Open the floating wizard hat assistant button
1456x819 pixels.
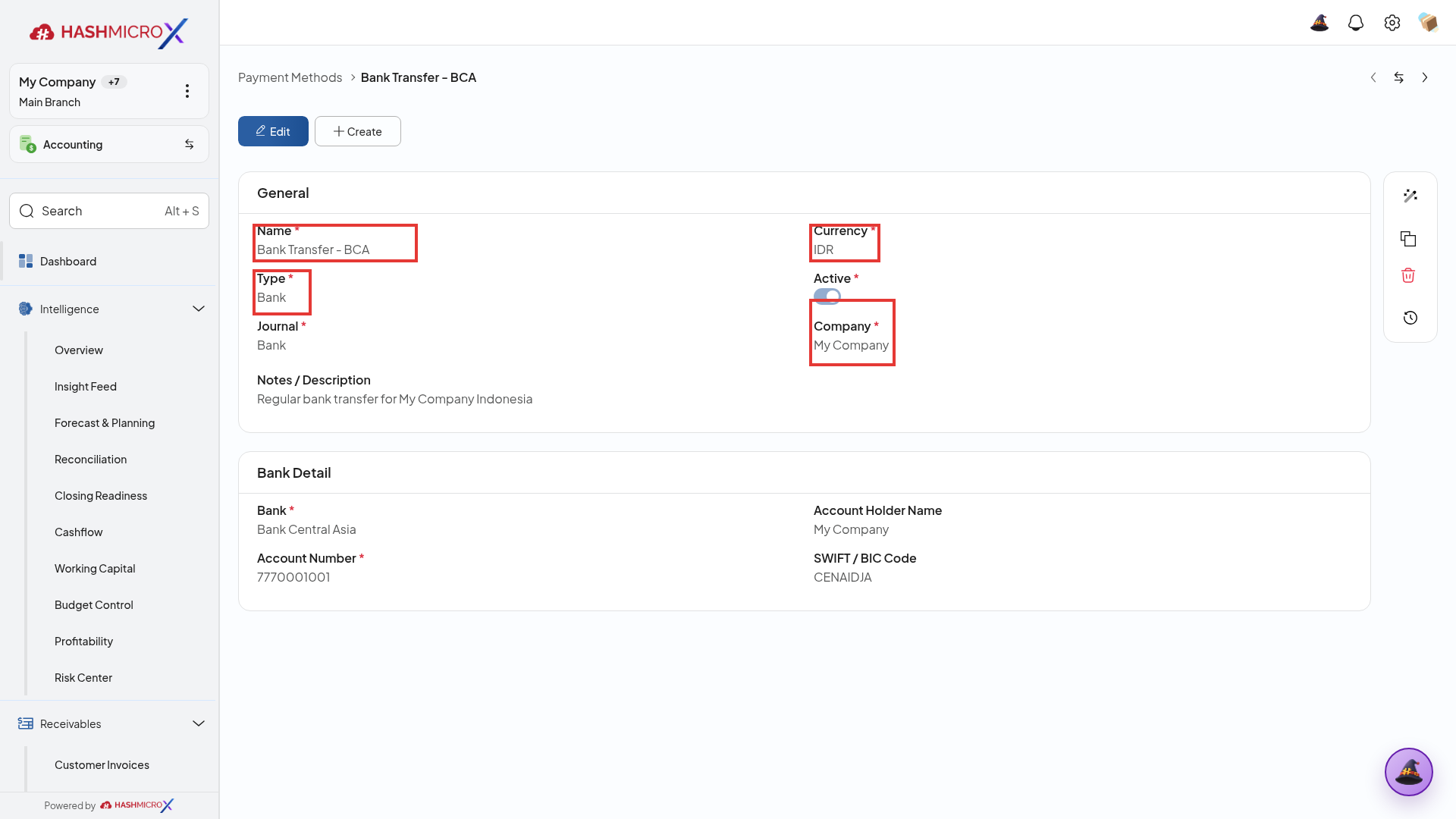coord(1409,772)
